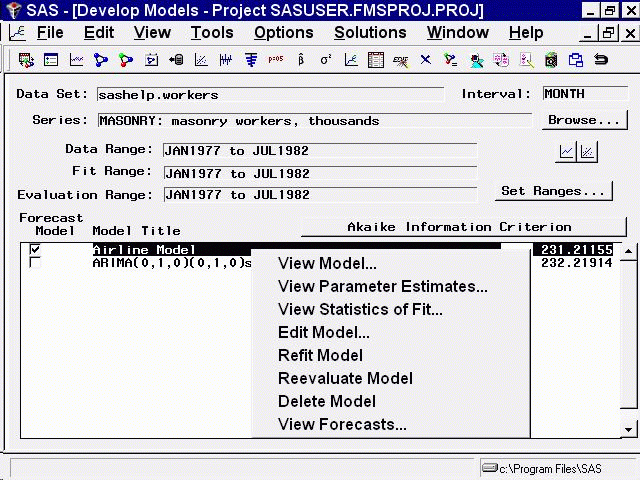Check the ARIMA(0,1,0)(0,1,0)s forecast model checkbox
640x480 pixels.
click(36, 263)
